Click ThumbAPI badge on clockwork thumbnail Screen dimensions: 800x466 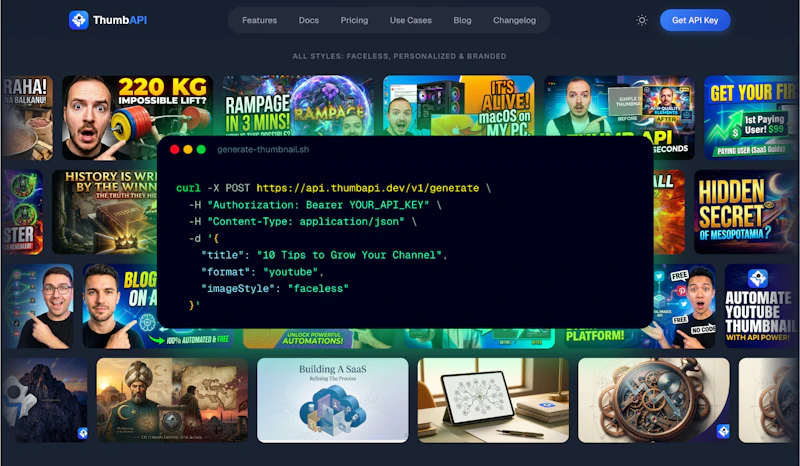point(722,431)
